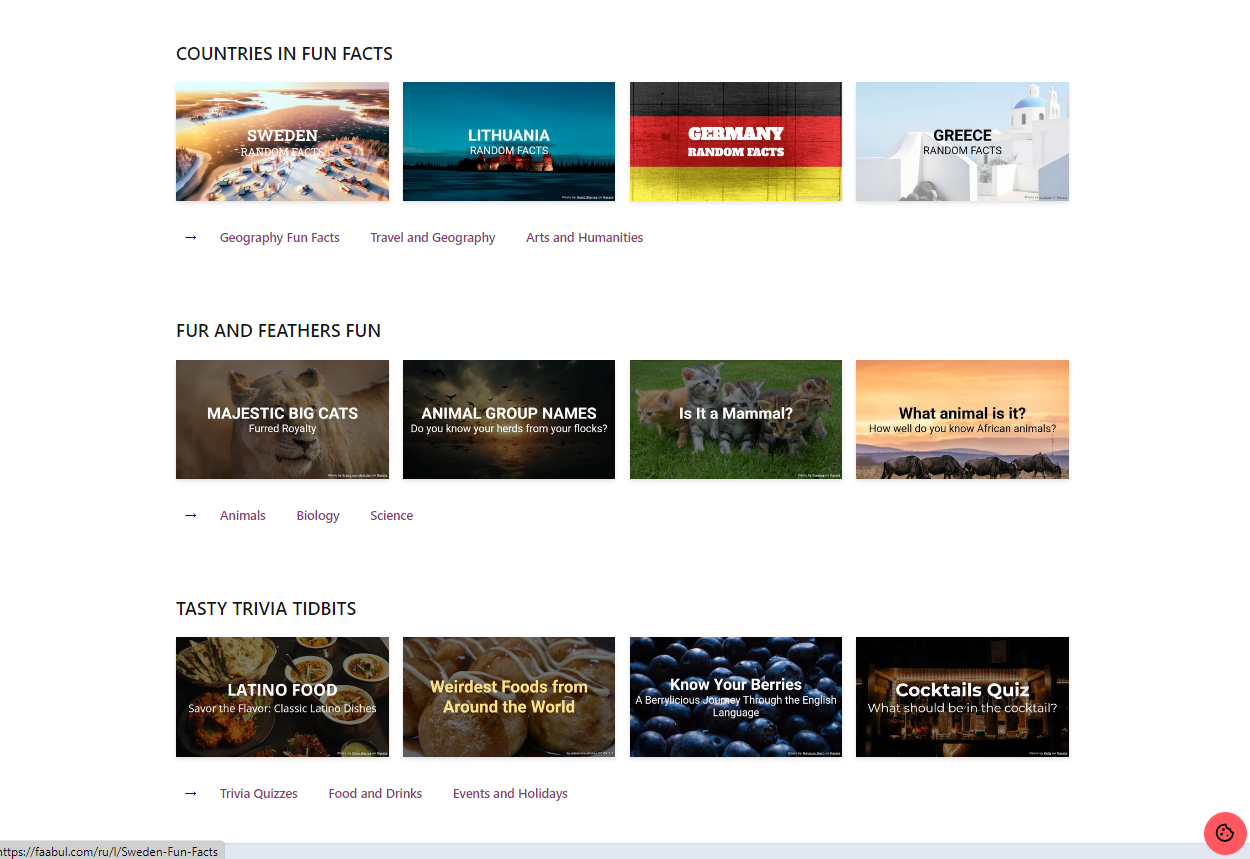Open Know Your Berries card
The width and height of the screenshot is (1250, 859).
pyautogui.click(x=736, y=697)
